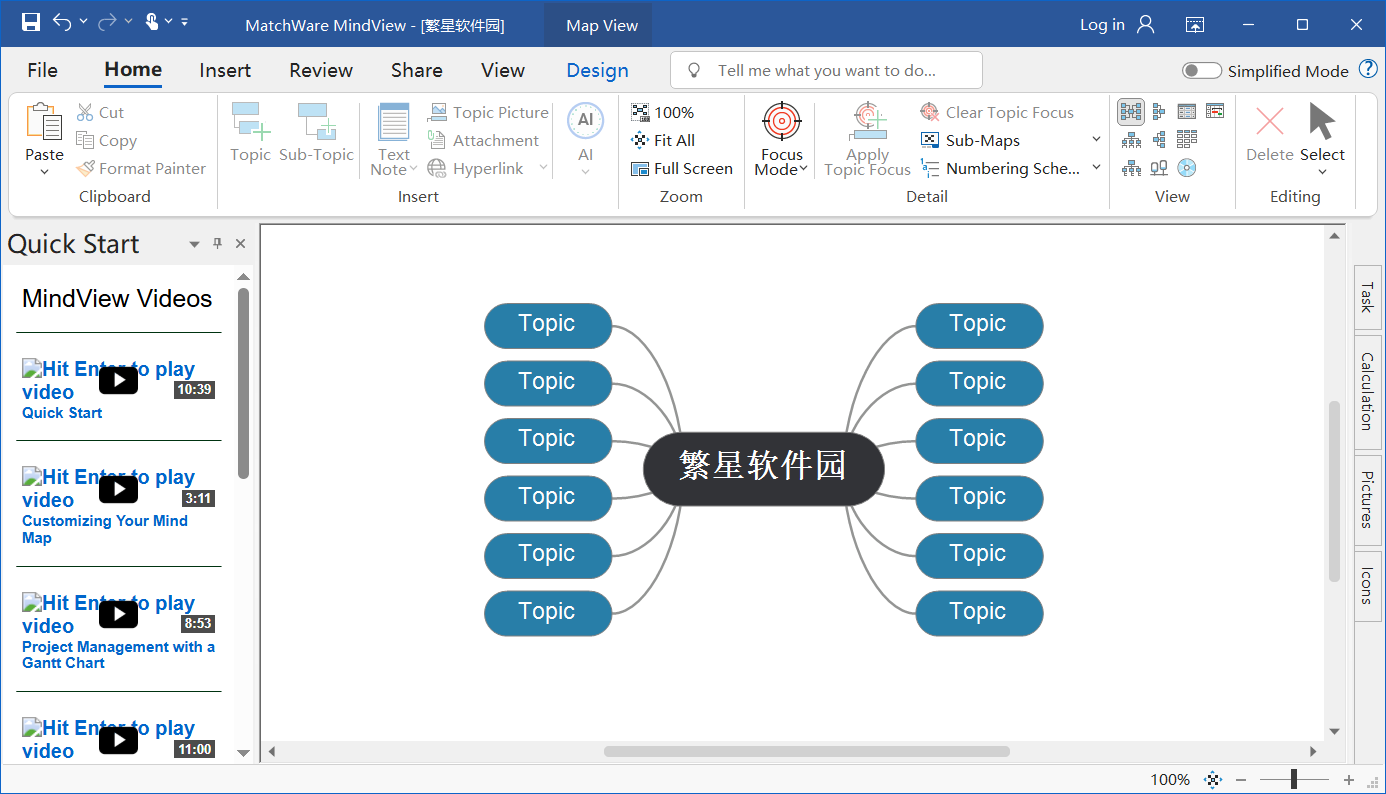Click the zoom slider in status bar

point(1294,780)
